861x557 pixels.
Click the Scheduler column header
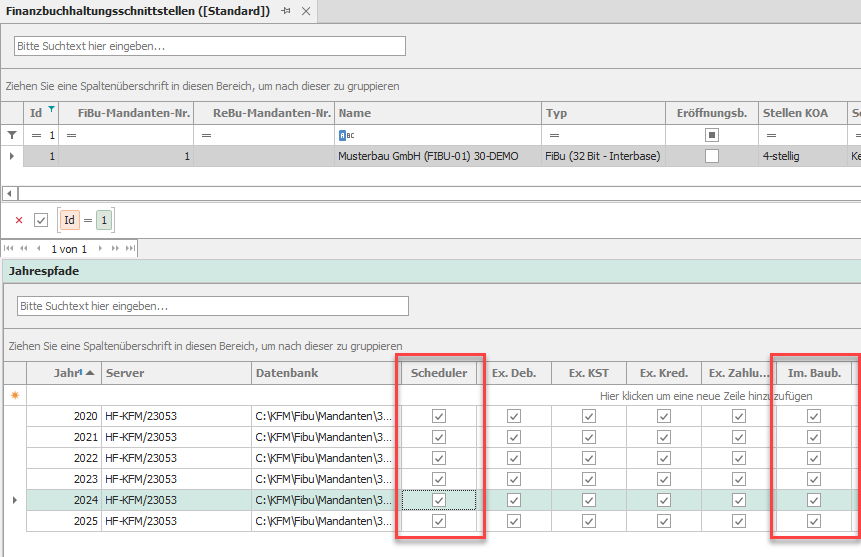[438, 373]
